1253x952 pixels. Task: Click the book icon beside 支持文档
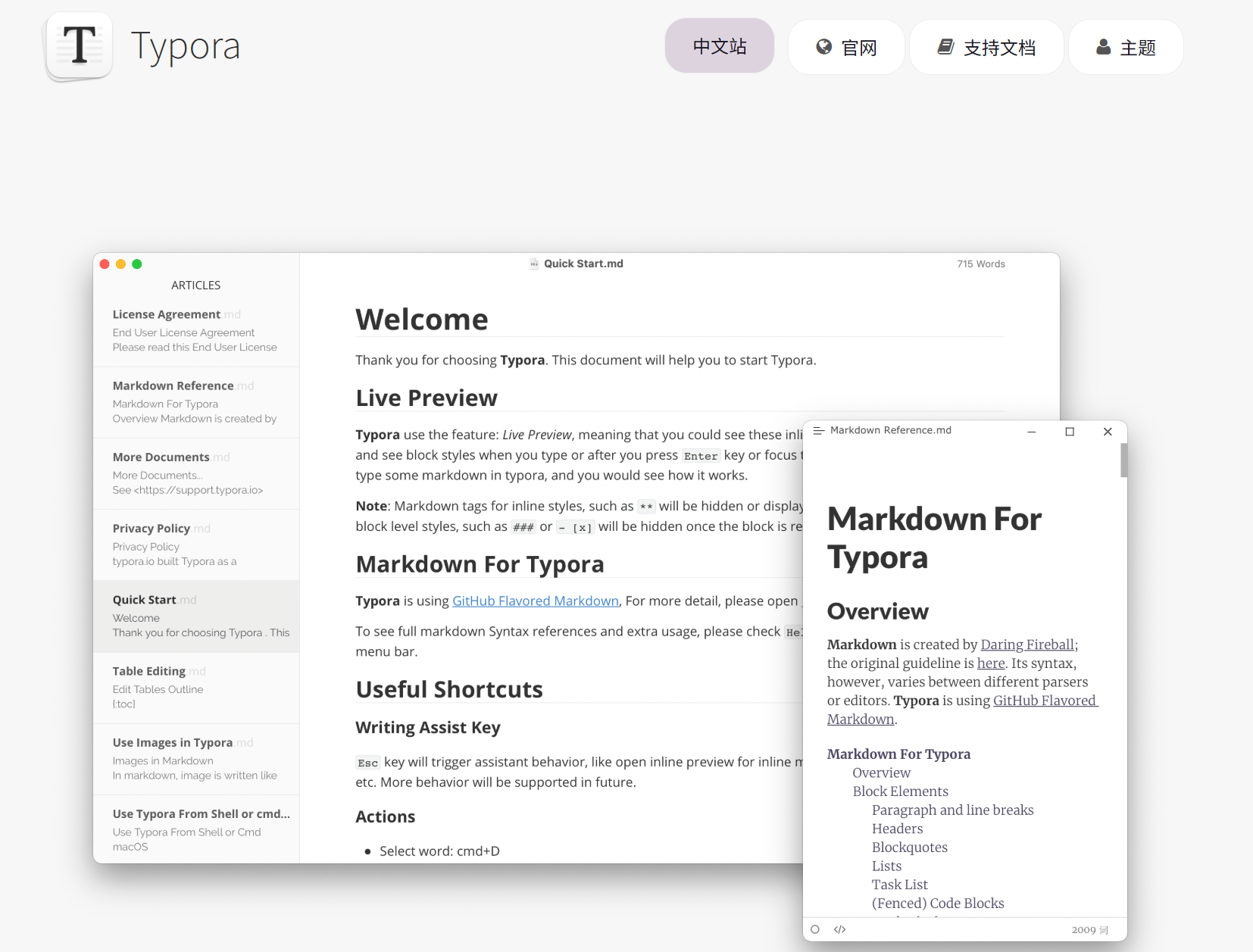click(945, 47)
